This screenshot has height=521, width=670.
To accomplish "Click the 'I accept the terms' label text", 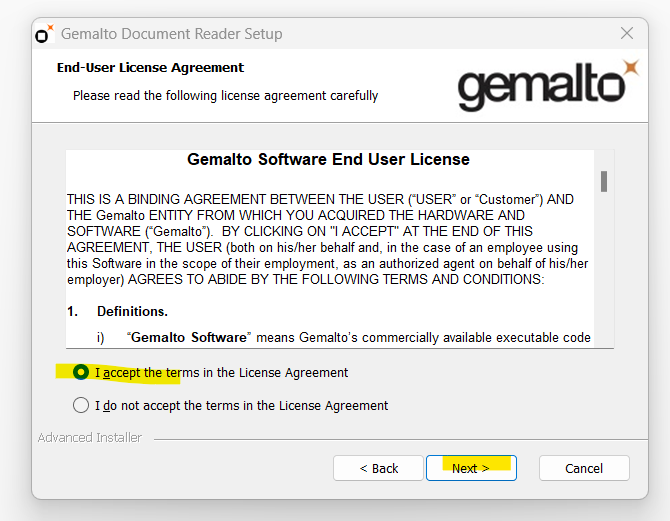I will pos(221,373).
